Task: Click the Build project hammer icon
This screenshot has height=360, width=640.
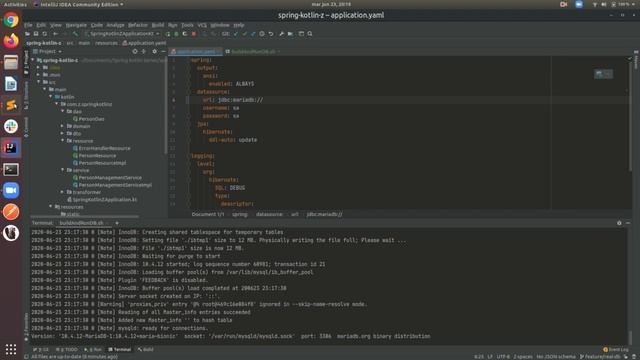Action: (x=75, y=34)
